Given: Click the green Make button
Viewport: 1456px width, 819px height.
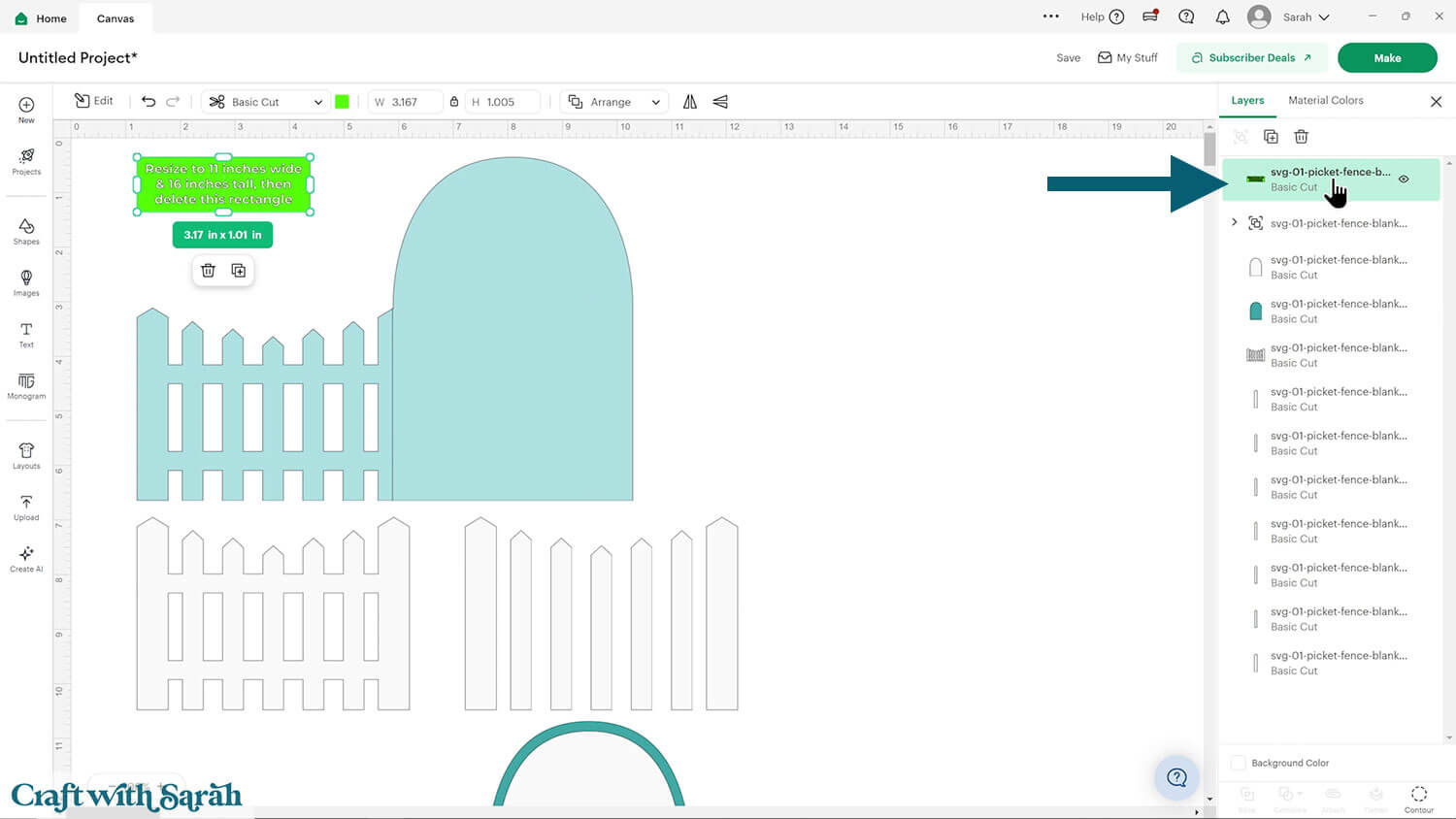Looking at the screenshot, I should click(1386, 58).
